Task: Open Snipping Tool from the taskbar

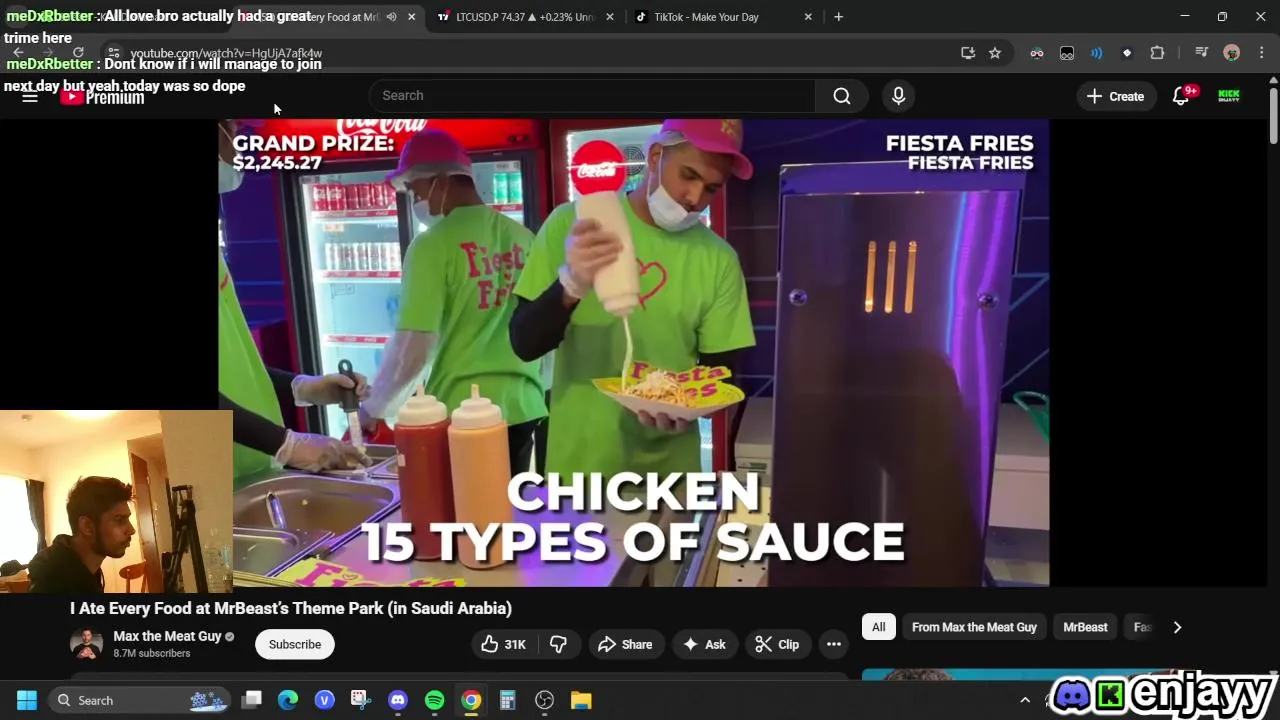Action: pos(361,700)
